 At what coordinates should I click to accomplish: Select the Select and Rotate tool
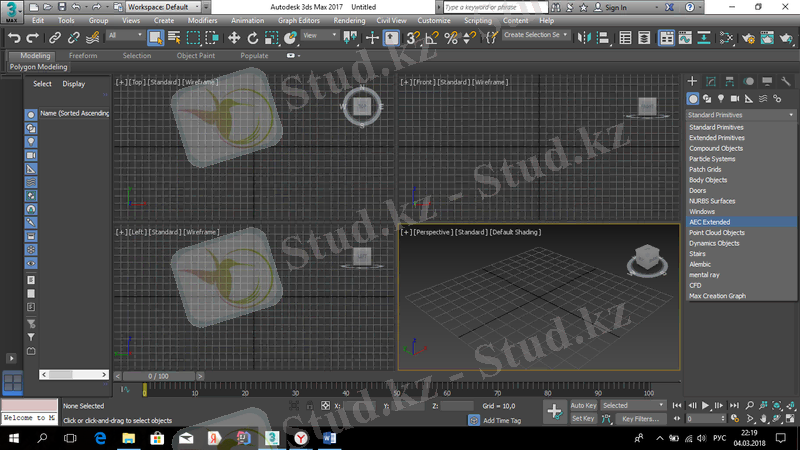[x=252, y=37]
